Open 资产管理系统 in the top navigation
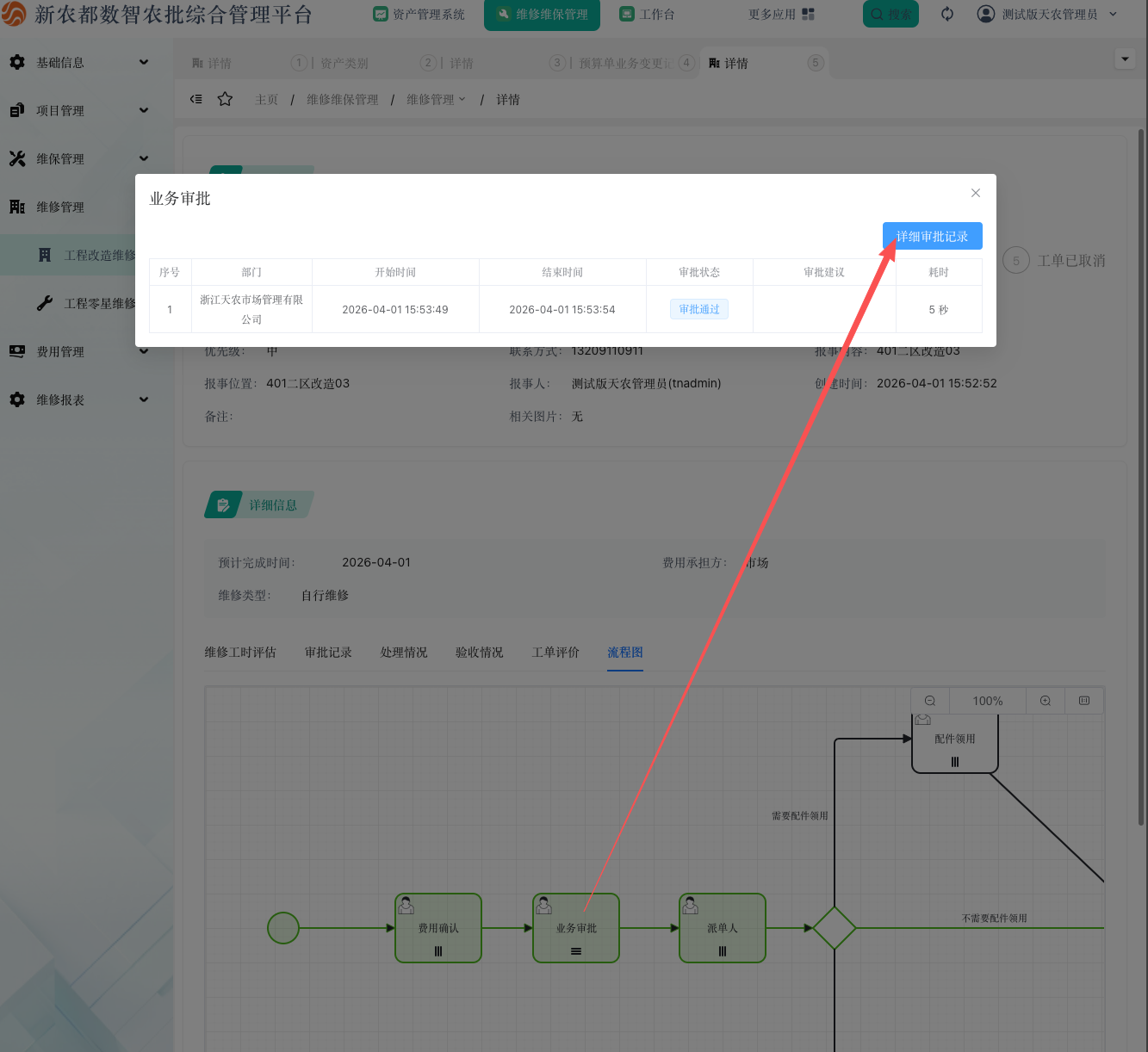 [419, 14]
